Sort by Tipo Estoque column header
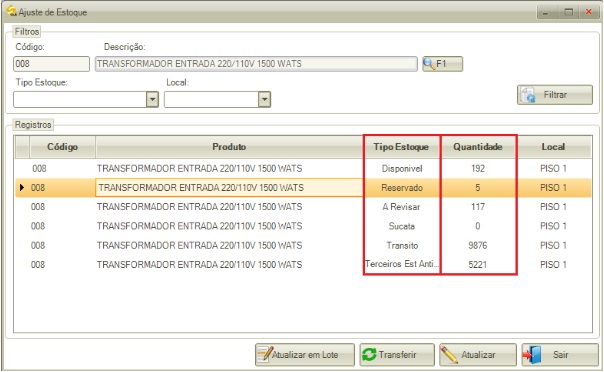Screen dimensions: 604x372 [401, 147]
